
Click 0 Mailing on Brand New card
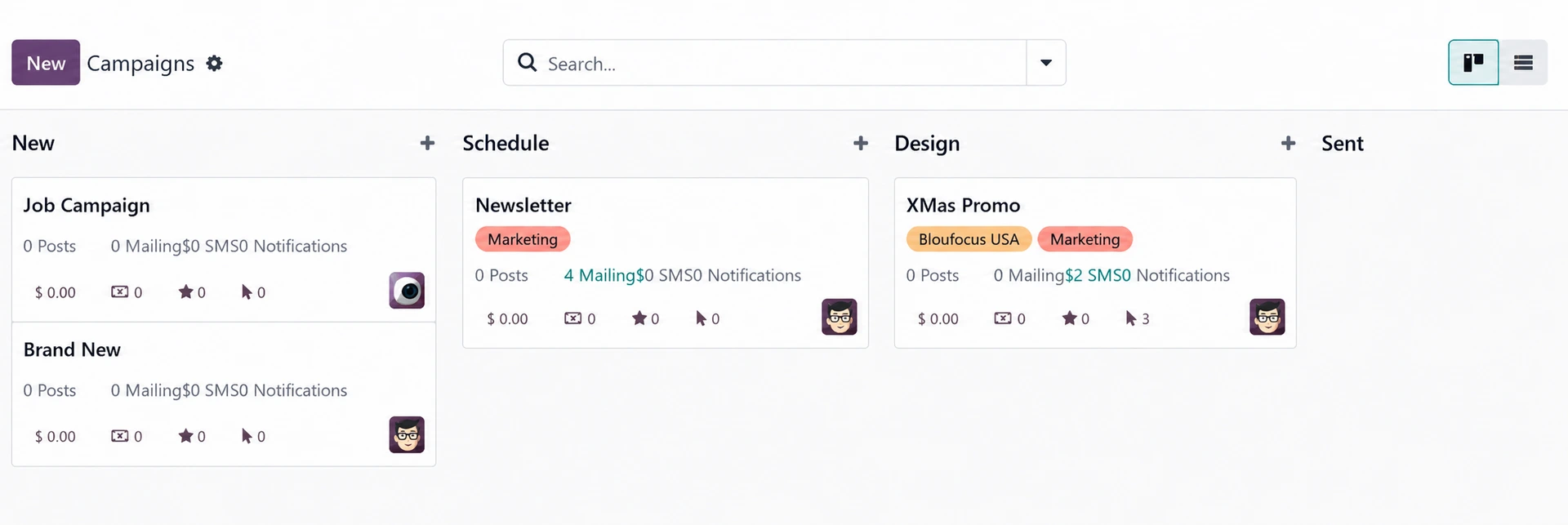click(x=146, y=391)
